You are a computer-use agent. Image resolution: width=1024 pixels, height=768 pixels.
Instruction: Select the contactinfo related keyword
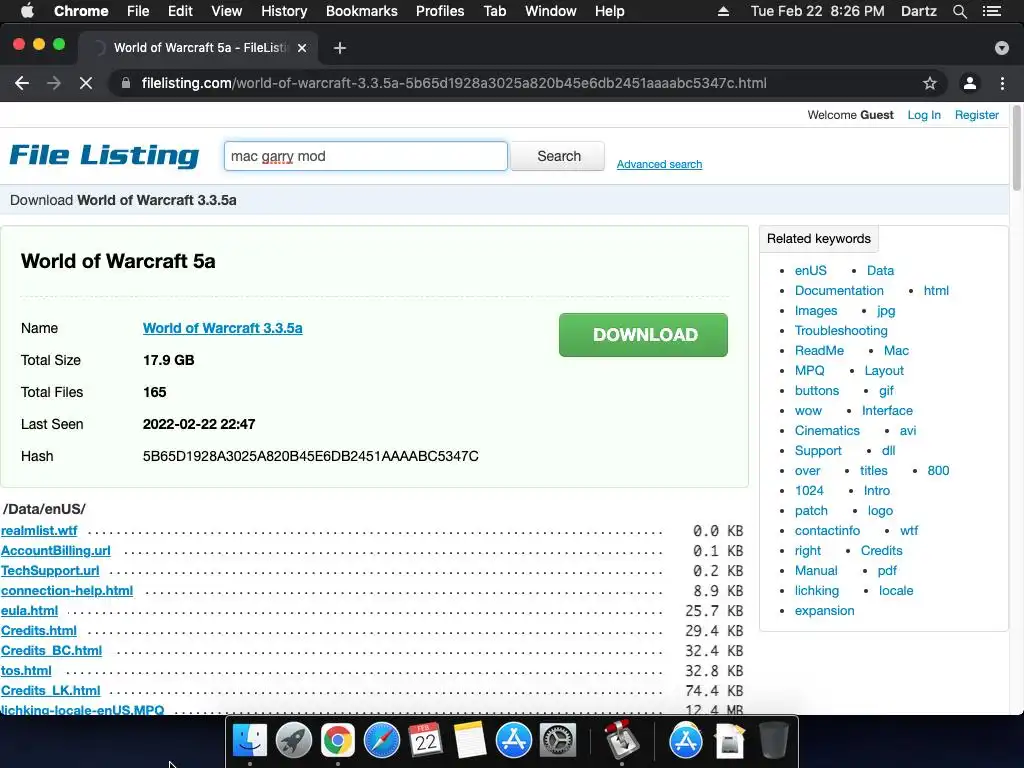click(x=827, y=530)
